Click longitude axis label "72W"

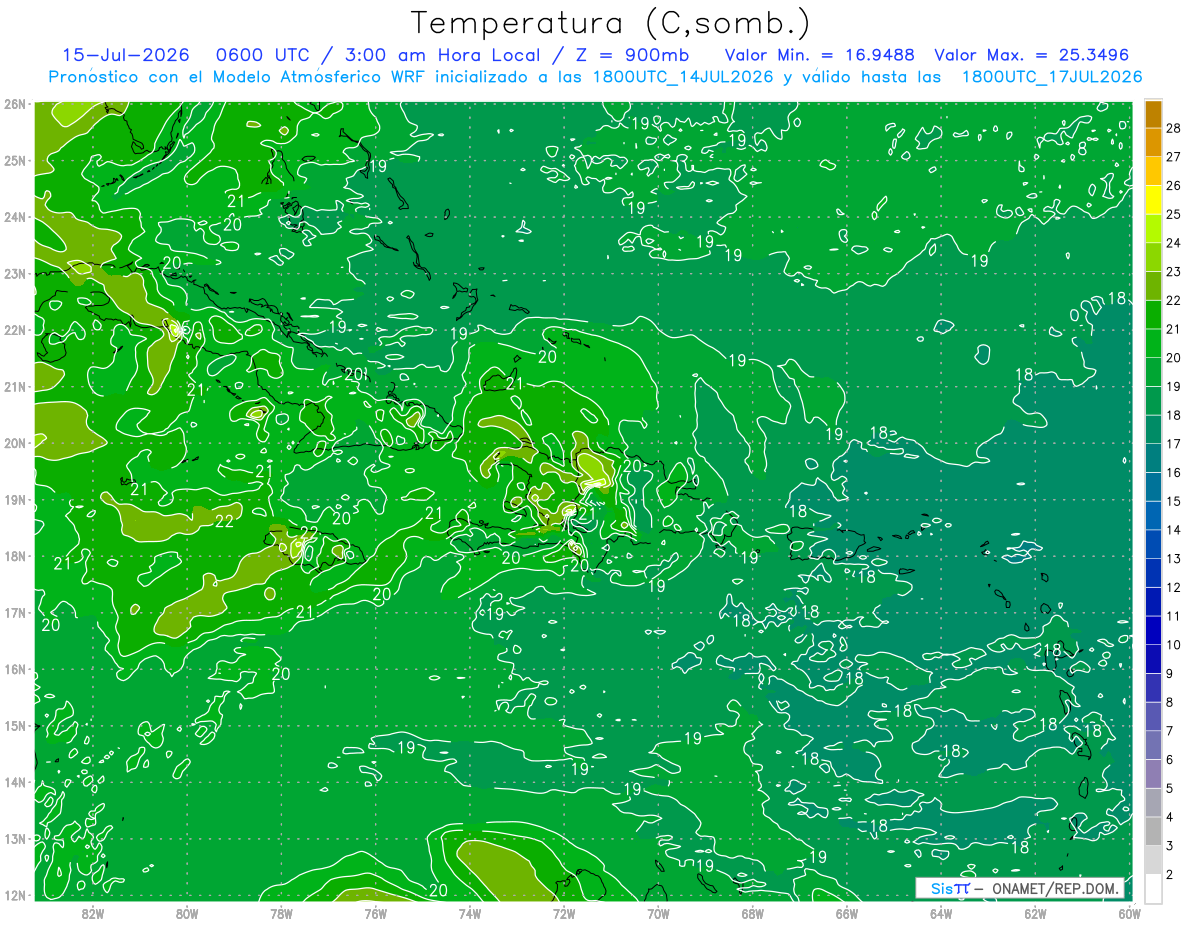pos(563,912)
